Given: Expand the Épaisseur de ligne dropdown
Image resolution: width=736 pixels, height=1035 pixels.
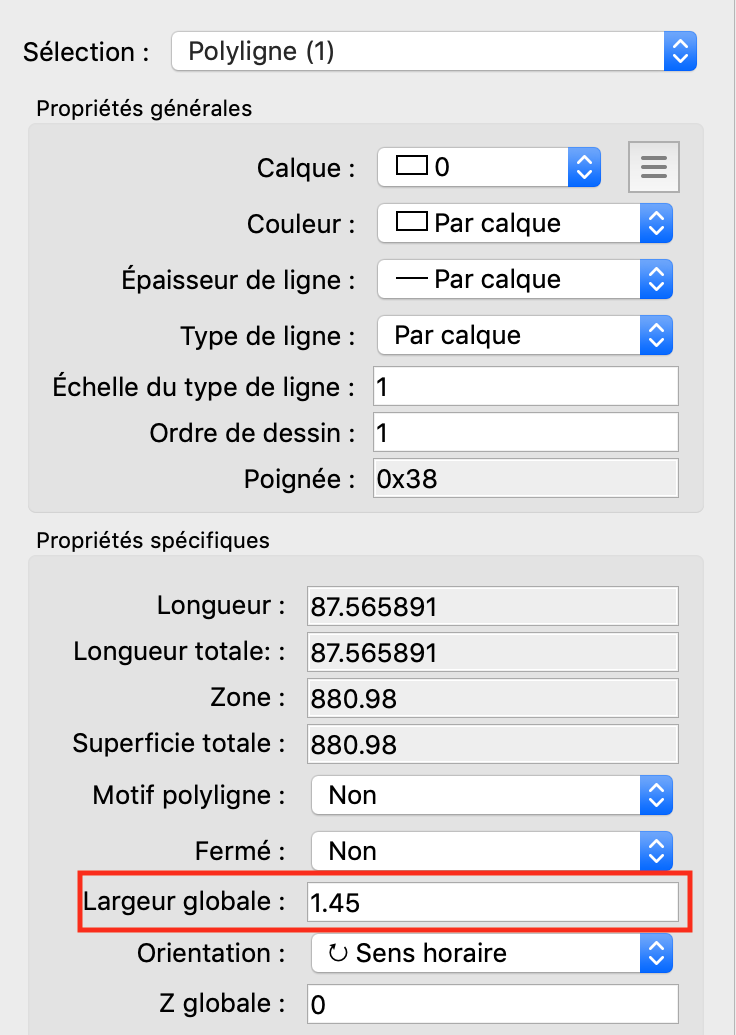Looking at the screenshot, I should (524, 279).
